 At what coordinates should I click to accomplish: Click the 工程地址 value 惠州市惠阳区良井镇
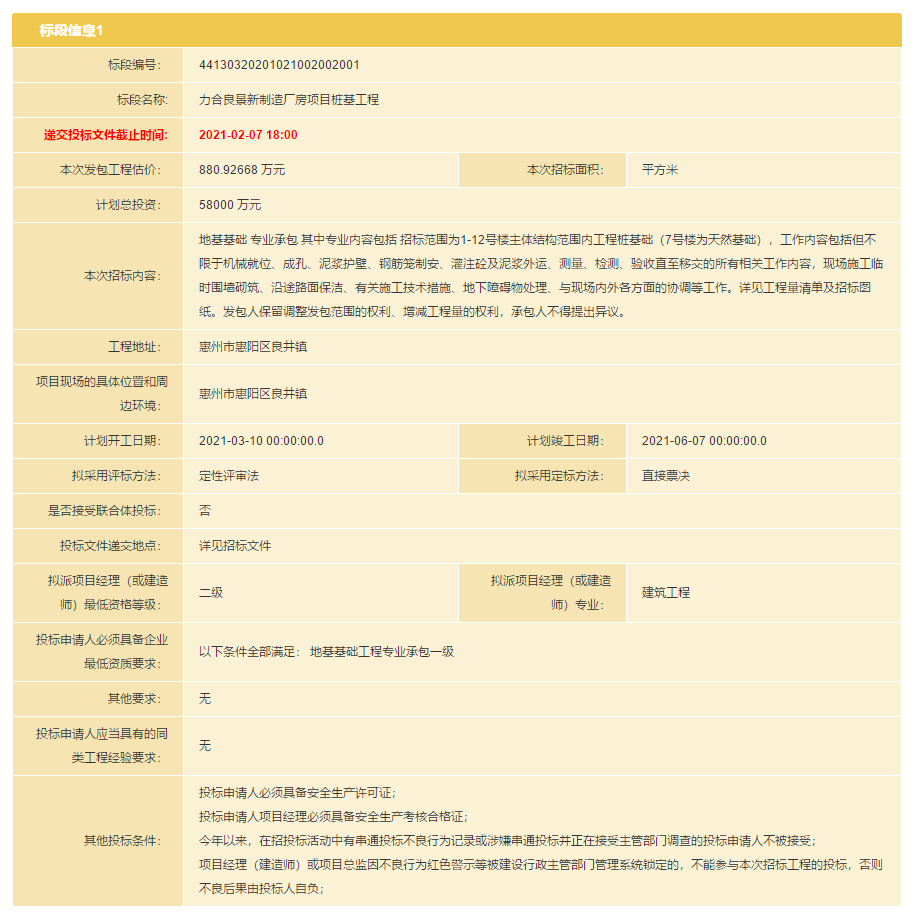click(x=253, y=347)
